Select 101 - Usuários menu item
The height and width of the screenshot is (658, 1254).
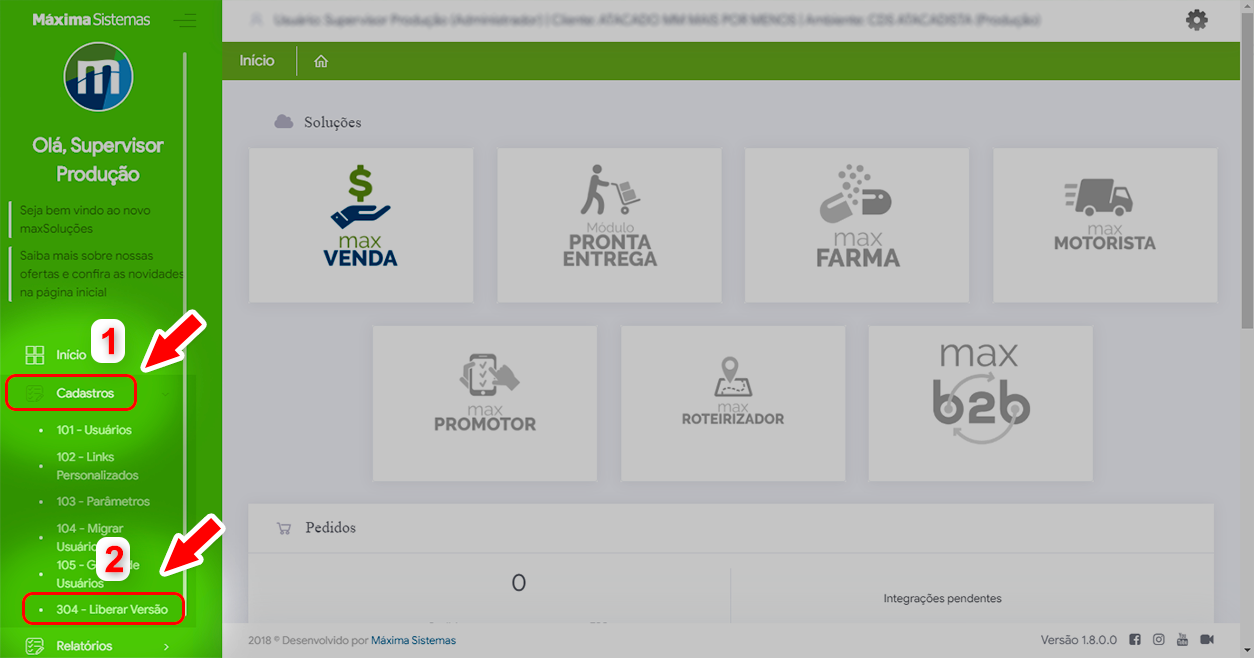pos(94,430)
